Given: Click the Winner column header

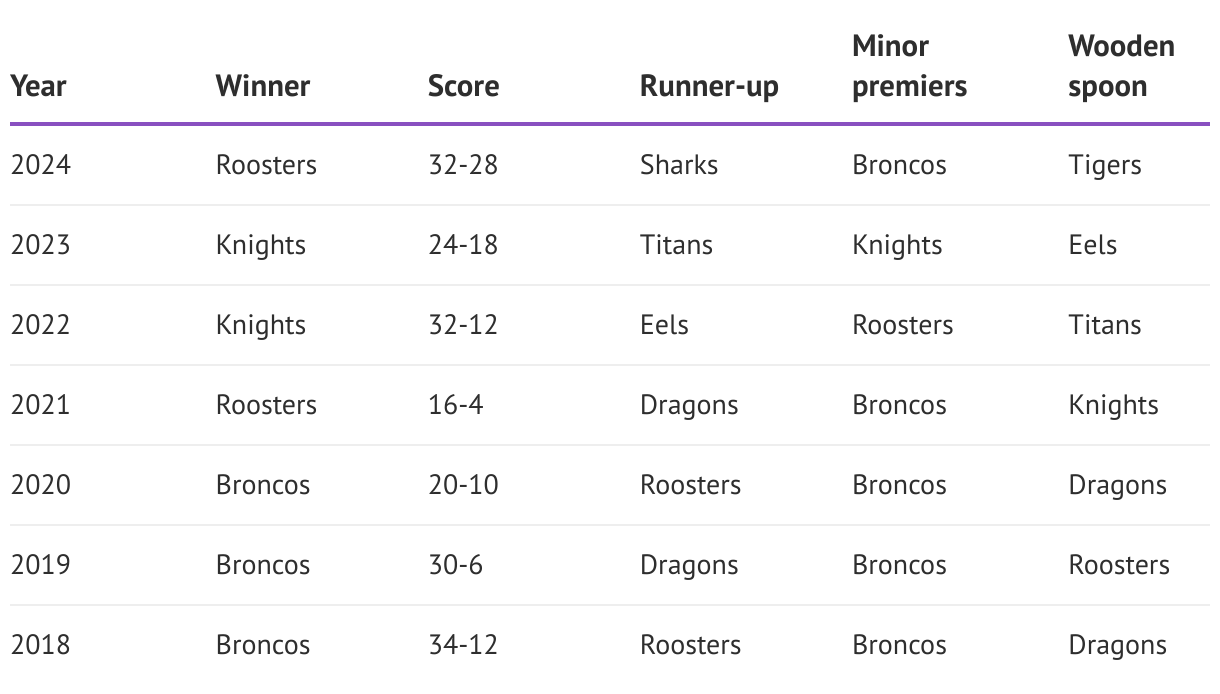Looking at the screenshot, I should pyautogui.click(x=263, y=86).
